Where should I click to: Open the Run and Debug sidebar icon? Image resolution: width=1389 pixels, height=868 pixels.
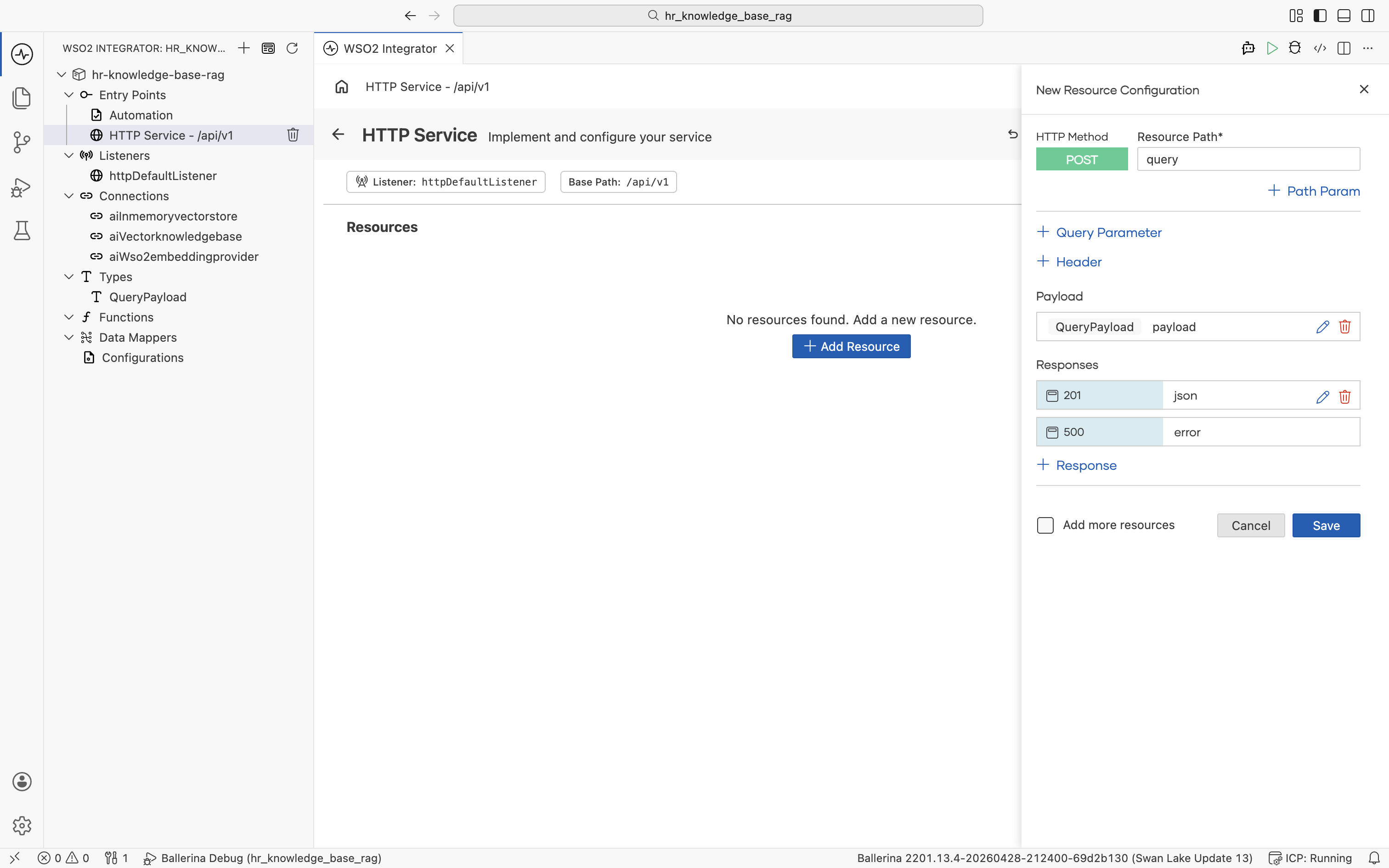point(22,187)
